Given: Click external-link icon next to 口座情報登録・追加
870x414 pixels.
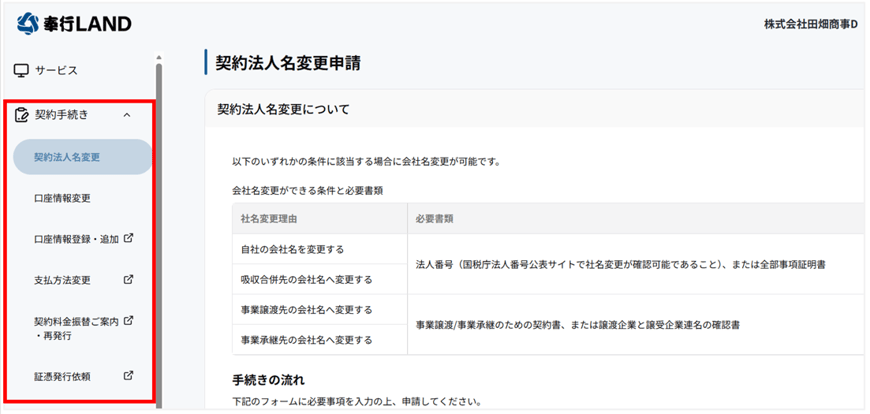Looking at the screenshot, I should tap(128, 238).
